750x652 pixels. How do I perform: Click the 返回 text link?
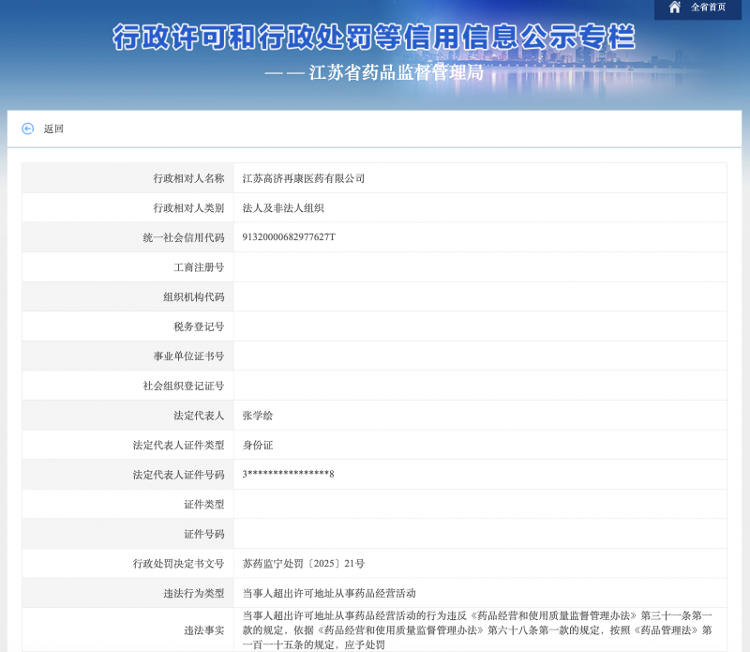point(54,128)
